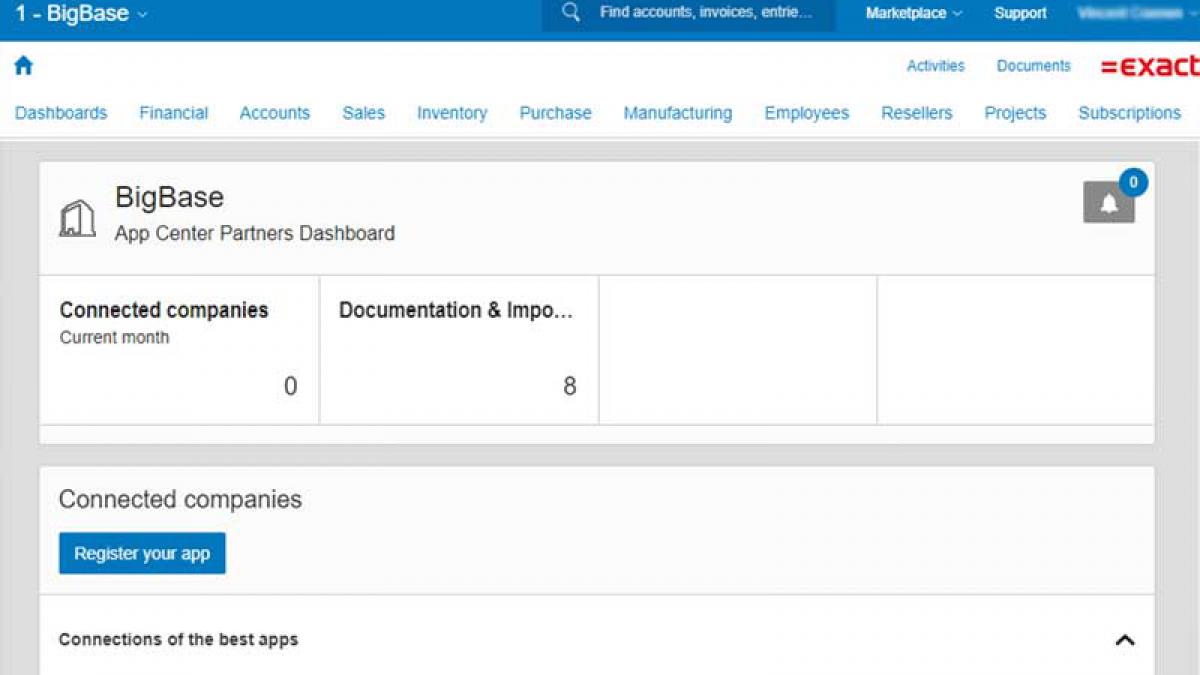This screenshot has height=675, width=1200.
Task: Click the notification count badge 0
Action: (1133, 182)
